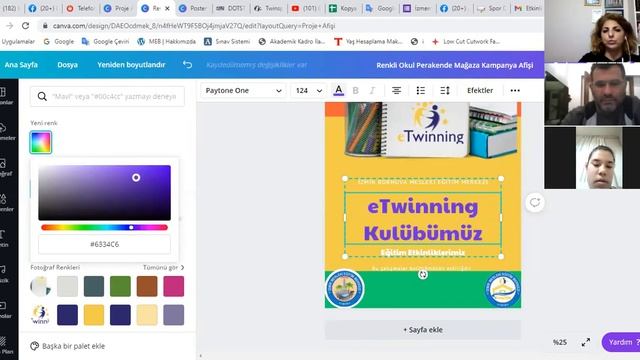Open the Sınav Sistemi bookmark

(227, 41)
